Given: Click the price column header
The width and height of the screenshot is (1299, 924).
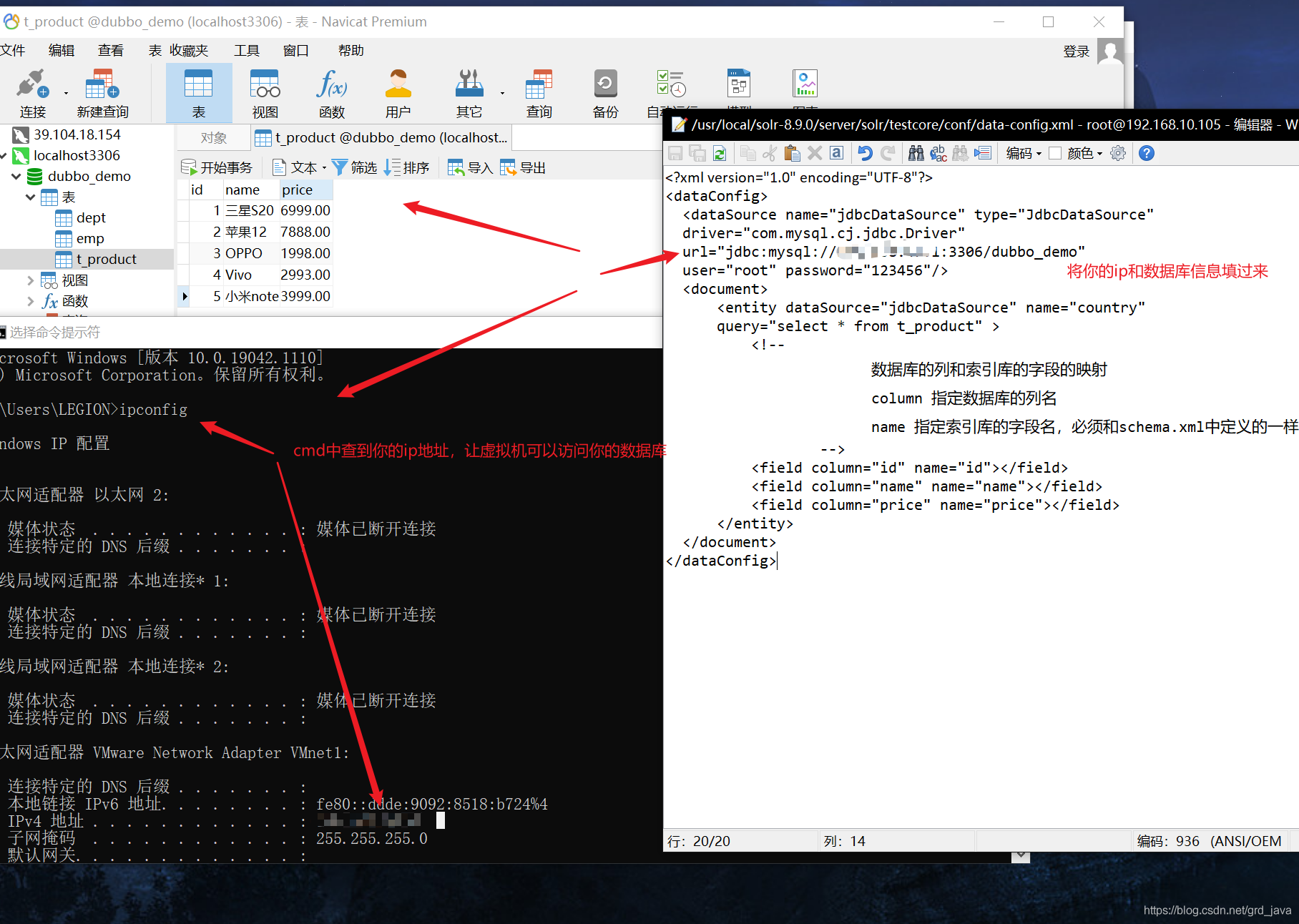Looking at the screenshot, I should pyautogui.click(x=306, y=190).
